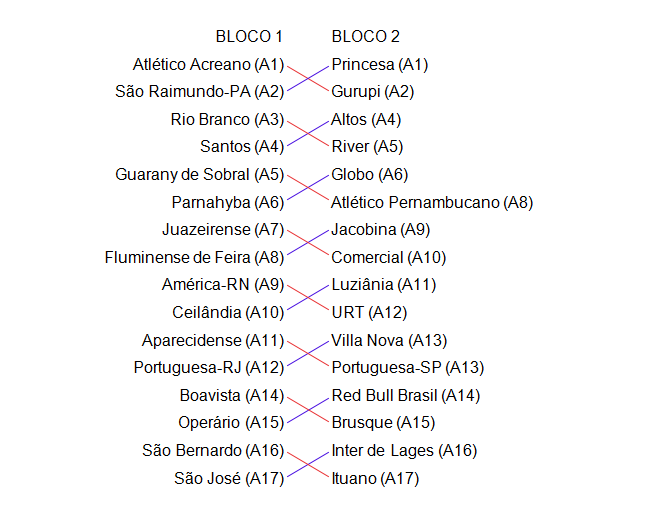Click the Princesa (A1) team name
The width and height of the screenshot is (658, 522).
click(x=380, y=65)
